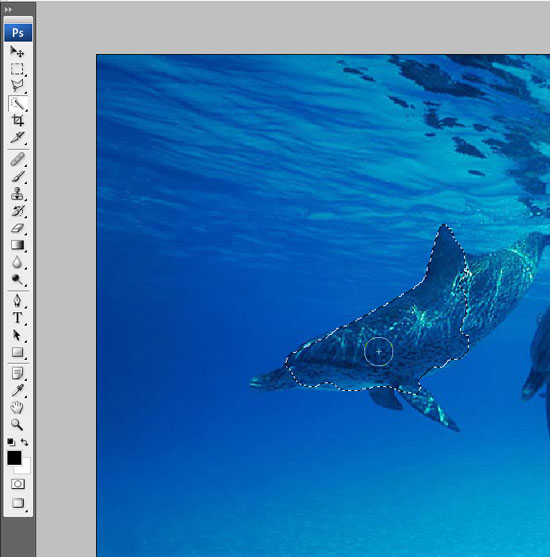The width and height of the screenshot is (550, 557).
Task: Select the Crop tool
Action: click(x=17, y=120)
